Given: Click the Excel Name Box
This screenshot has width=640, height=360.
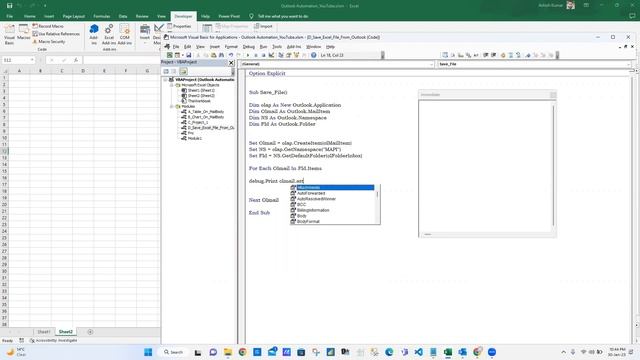Looking at the screenshot, I should (16, 60).
